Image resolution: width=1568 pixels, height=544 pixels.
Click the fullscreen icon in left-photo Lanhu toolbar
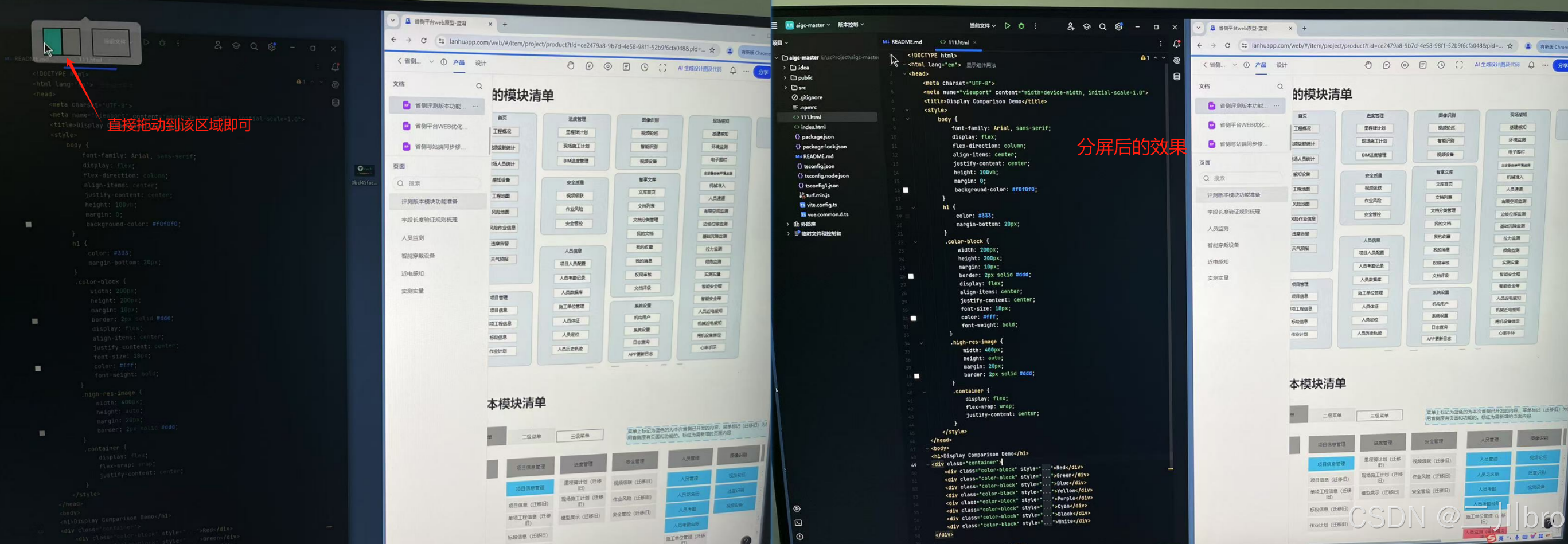(663, 68)
